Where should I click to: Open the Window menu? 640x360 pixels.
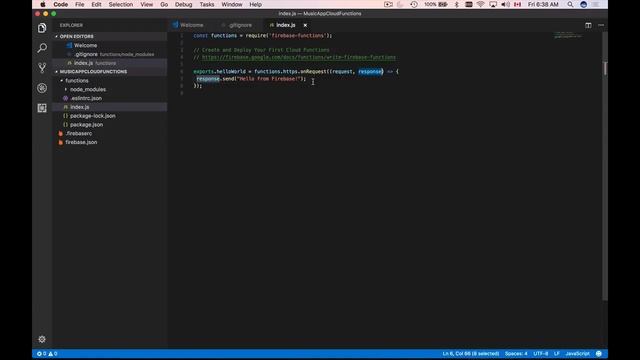(x=232, y=4)
